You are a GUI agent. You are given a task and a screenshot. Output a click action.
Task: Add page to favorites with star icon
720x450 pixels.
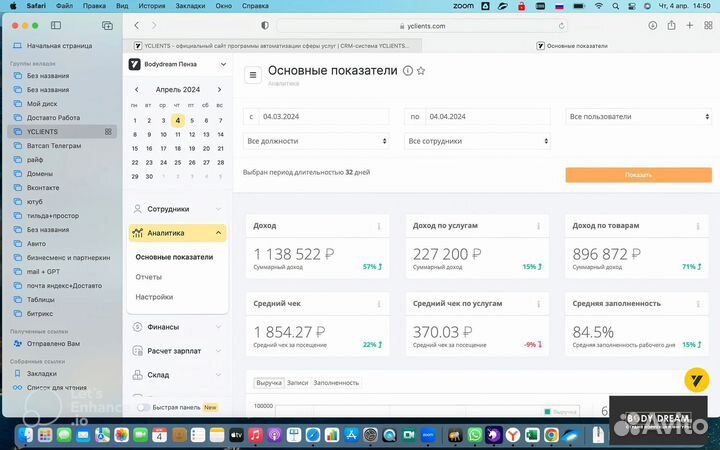421,71
